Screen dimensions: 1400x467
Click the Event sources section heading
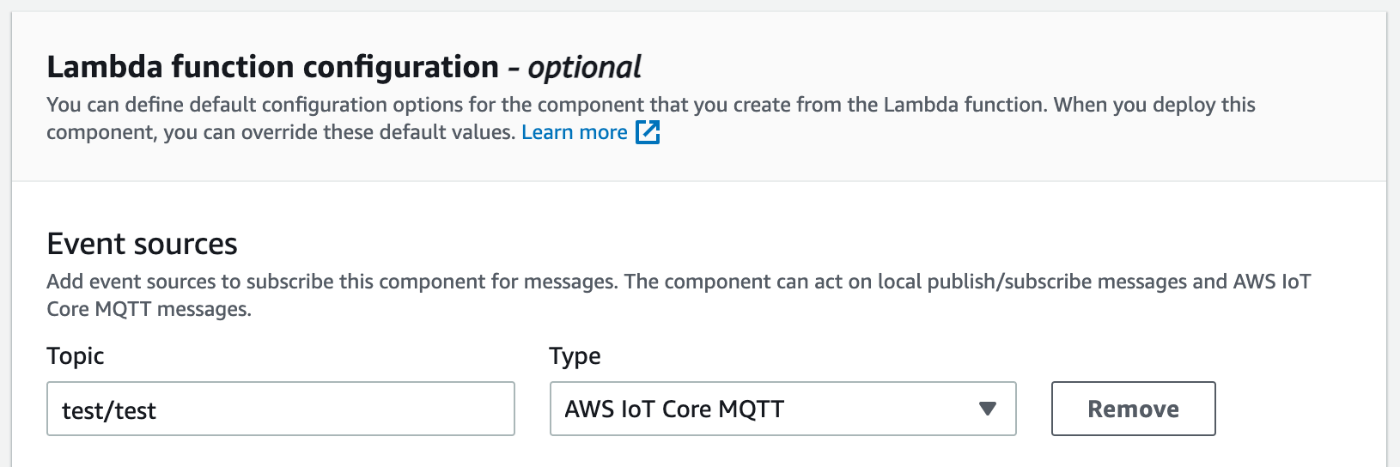(142, 244)
